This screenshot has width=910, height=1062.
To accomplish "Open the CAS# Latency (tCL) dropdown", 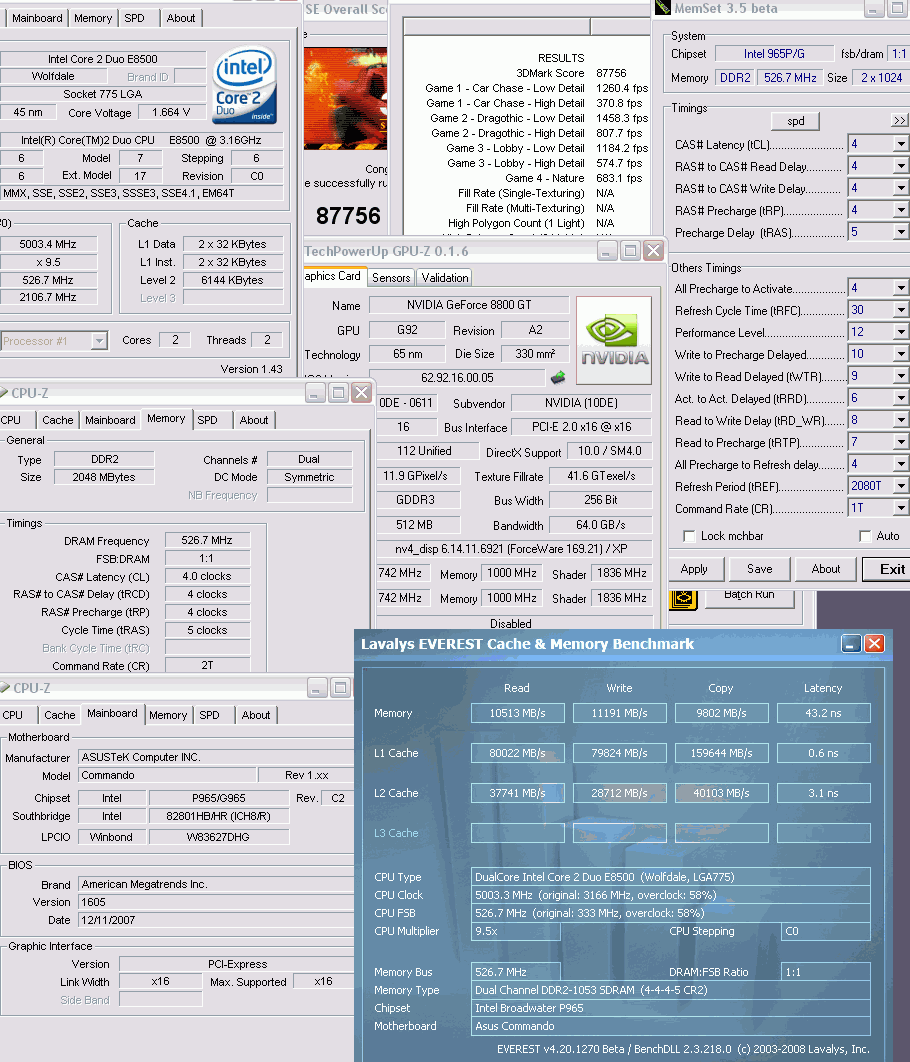I will (x=901, y=144).
